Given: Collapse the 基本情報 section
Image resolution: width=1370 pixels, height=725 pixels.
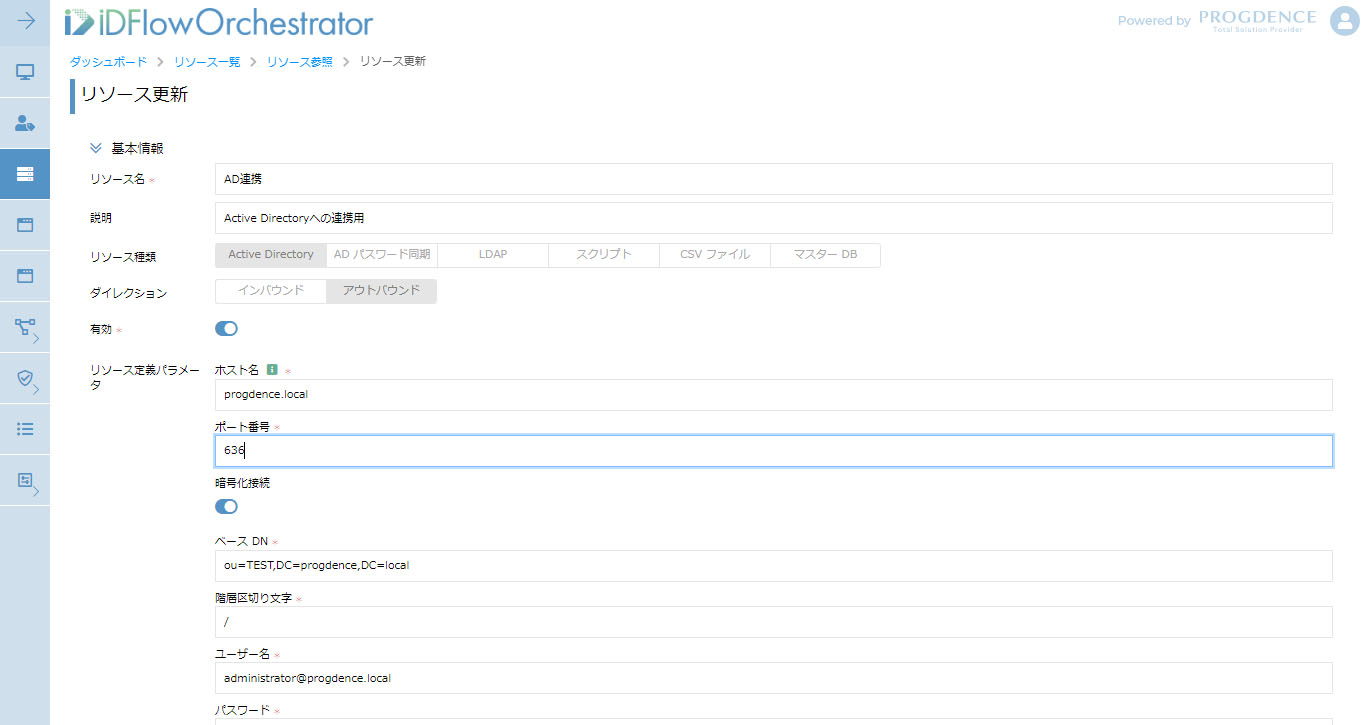Looking at the screenshot, I should pyautogui.click(x=96, y=148).
